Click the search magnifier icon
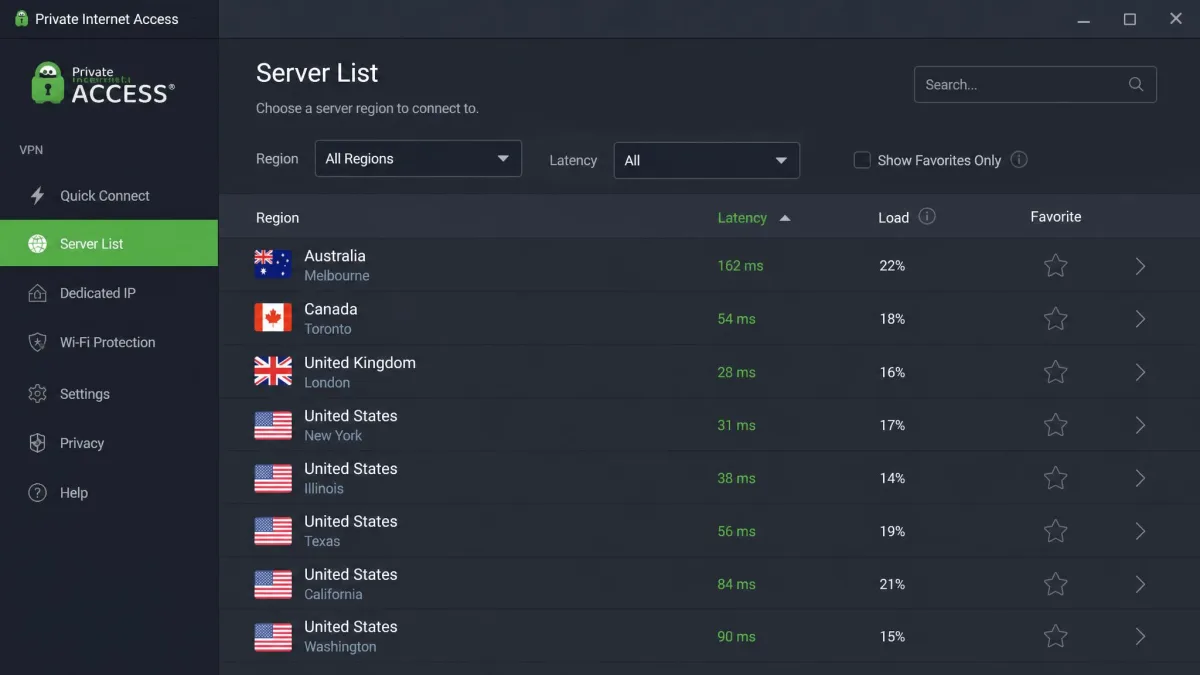Image resolution: width=1200 pixels, height=675 pixels. click(1136, 85)
